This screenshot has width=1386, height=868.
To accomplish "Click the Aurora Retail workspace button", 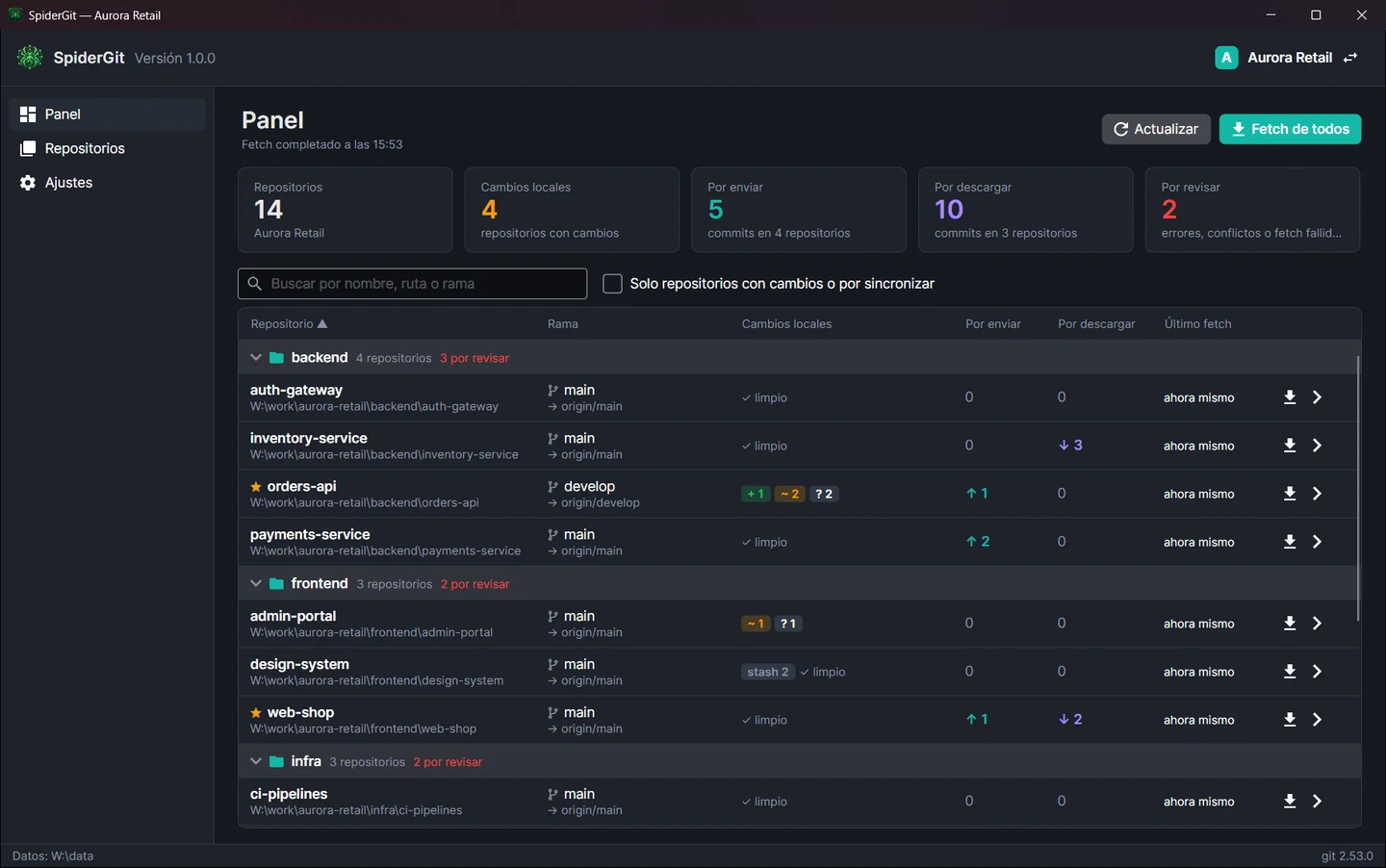I will 1286,58.
